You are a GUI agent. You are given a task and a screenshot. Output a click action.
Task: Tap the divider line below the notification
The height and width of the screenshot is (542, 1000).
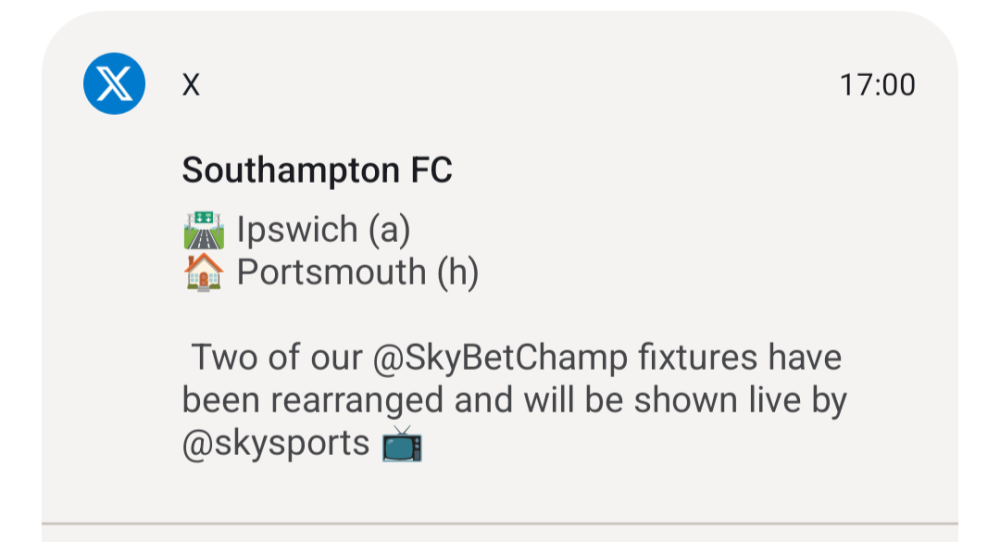click(x=500, y=522)
